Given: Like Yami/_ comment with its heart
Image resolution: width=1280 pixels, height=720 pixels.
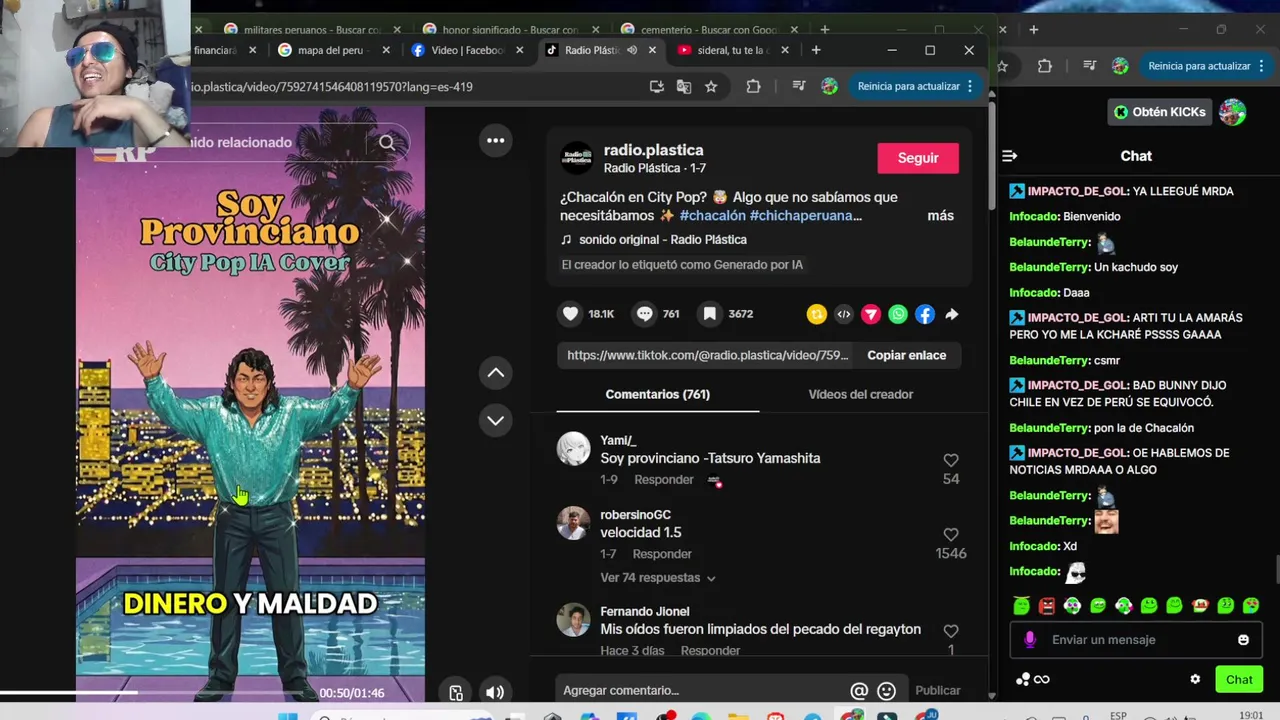Looking at the screenshot, I should pos(951,460).
